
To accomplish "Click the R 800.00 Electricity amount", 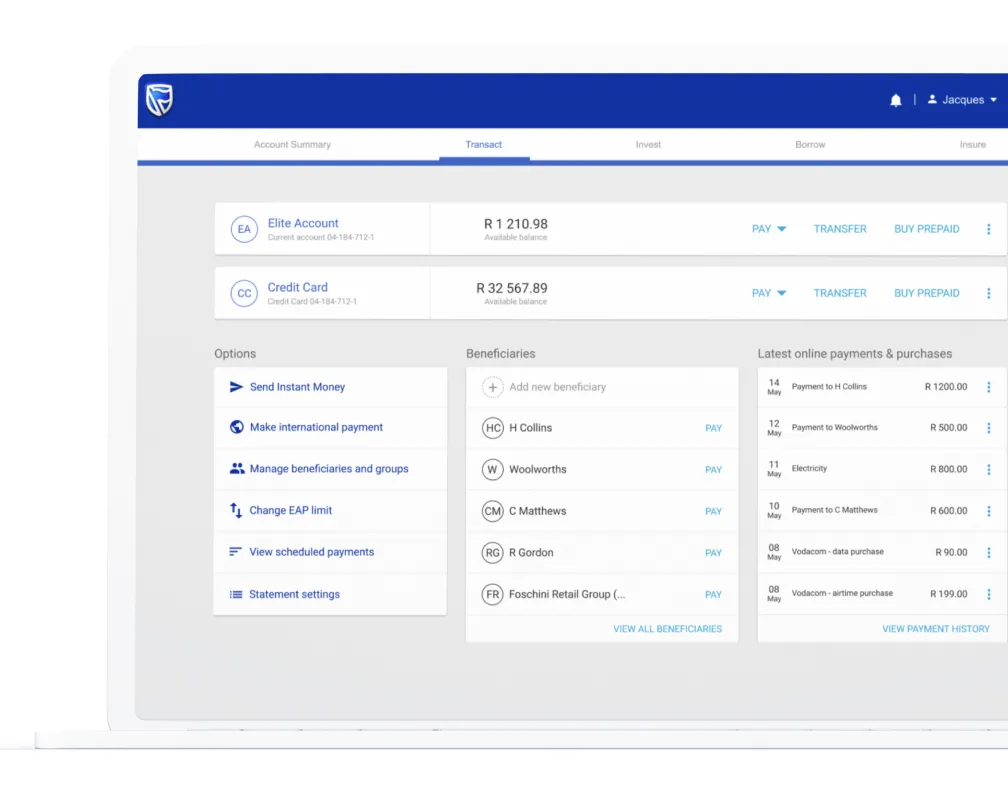I will (x=948, y=469).
